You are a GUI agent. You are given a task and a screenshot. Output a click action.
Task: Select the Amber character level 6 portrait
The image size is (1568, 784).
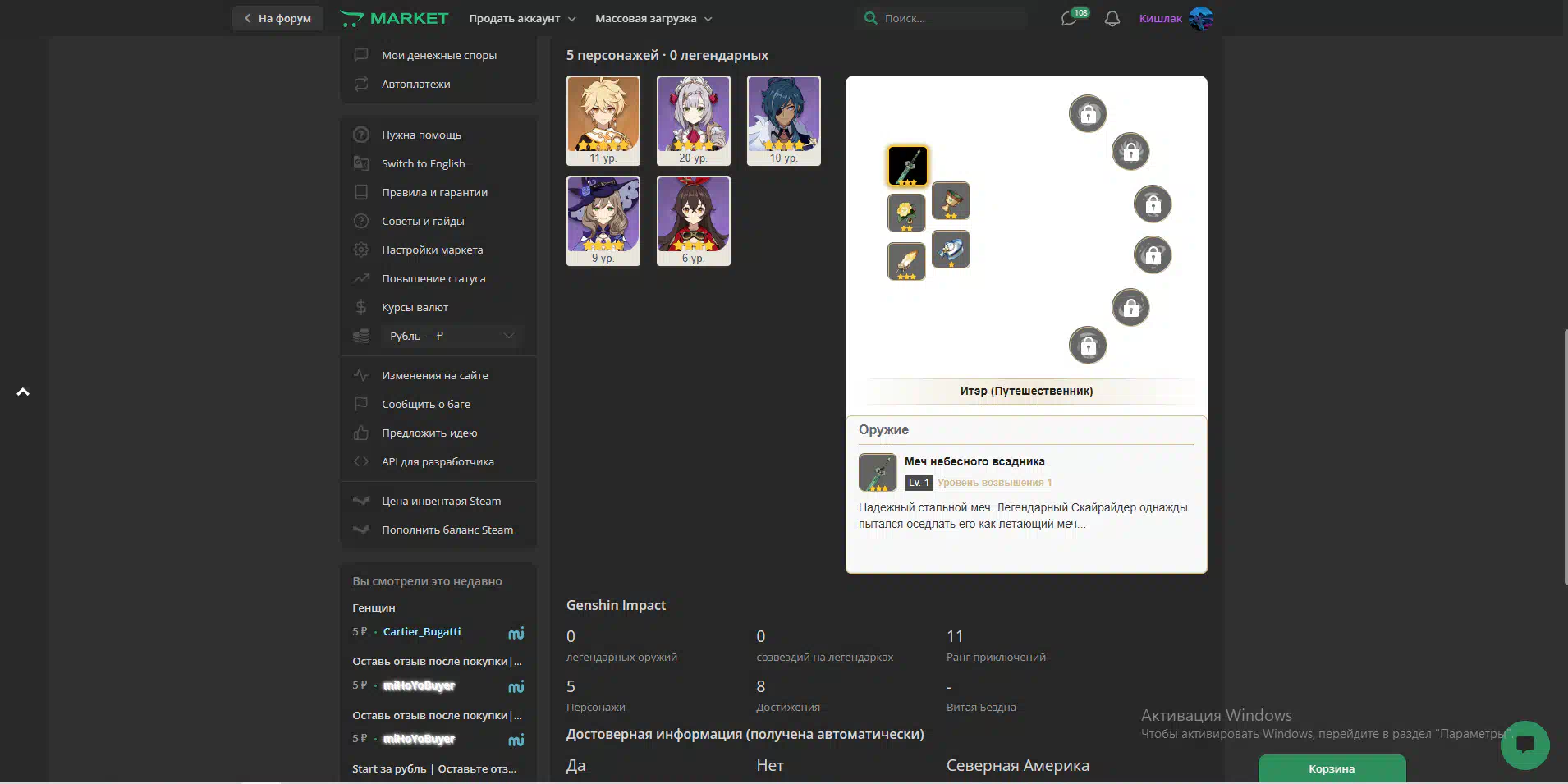694,221
